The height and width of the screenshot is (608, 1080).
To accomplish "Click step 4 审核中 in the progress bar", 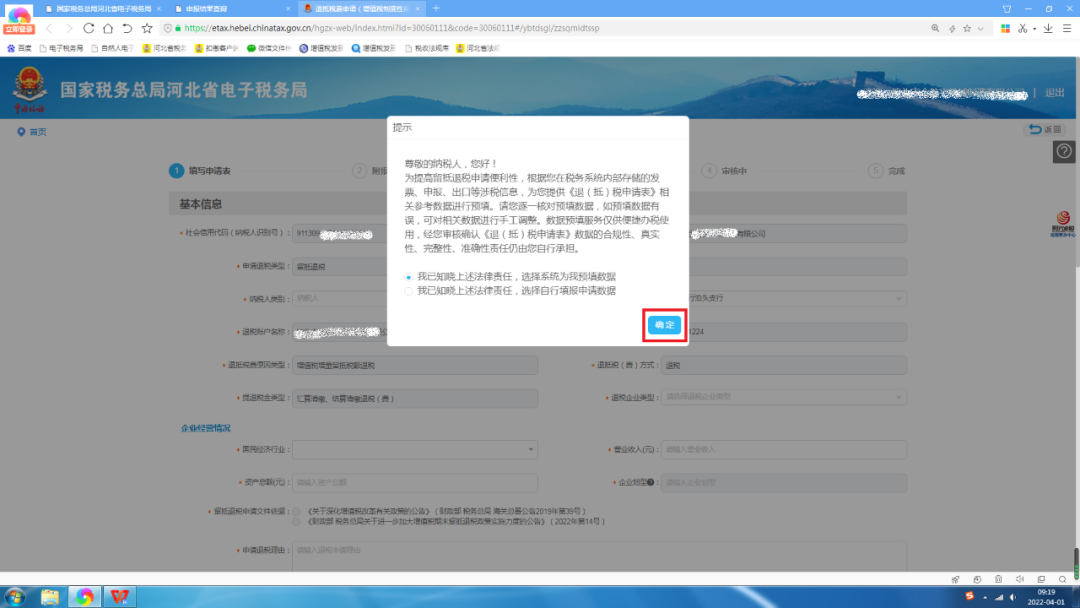I will coord(725,171).
